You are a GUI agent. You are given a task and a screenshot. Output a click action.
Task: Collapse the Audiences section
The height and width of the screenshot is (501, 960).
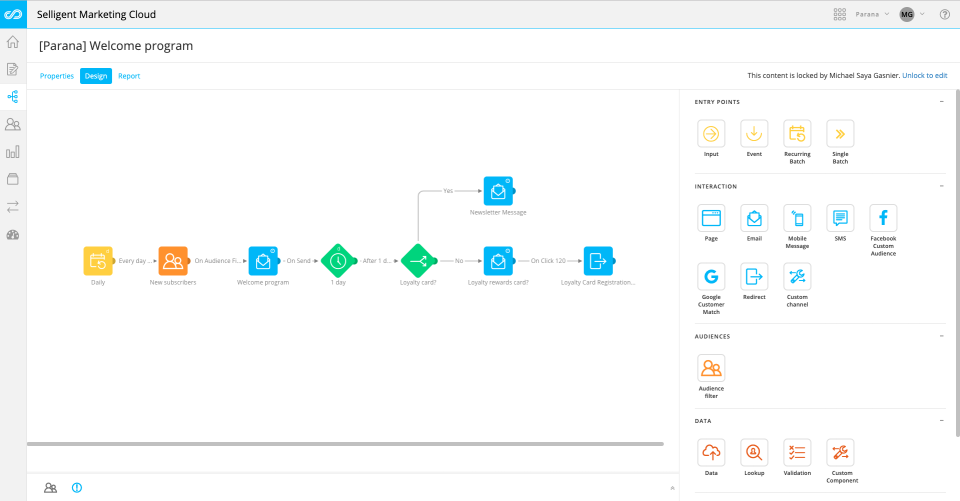pos(942,336)
